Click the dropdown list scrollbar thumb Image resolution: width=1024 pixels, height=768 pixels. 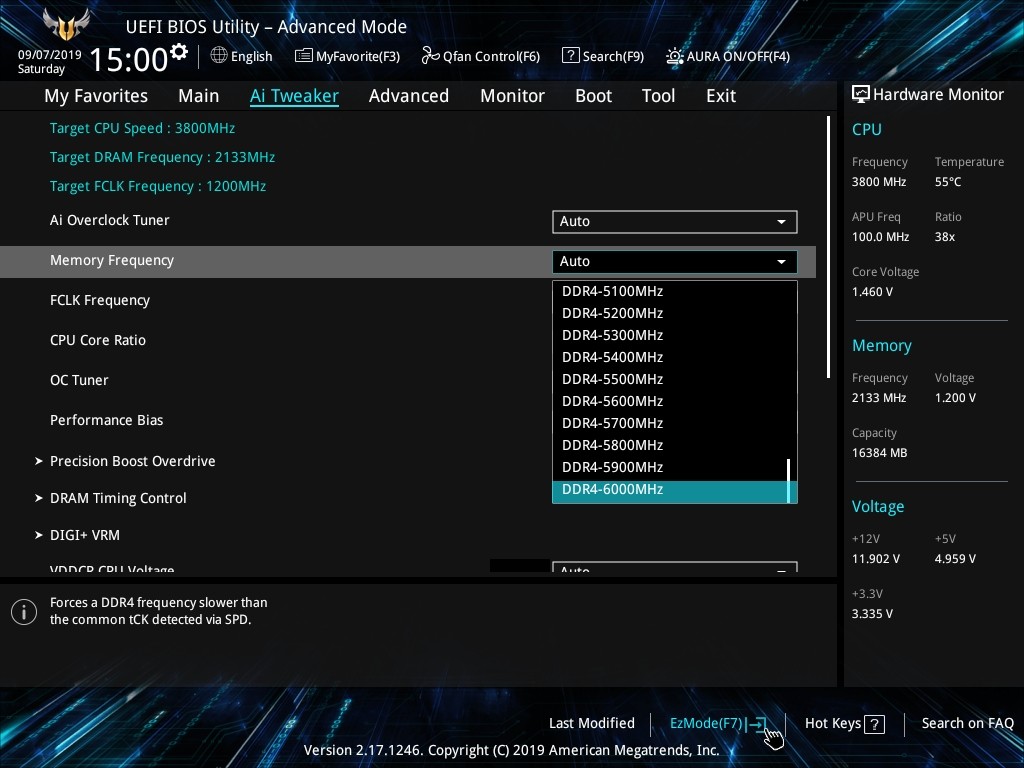click(789, 481)
